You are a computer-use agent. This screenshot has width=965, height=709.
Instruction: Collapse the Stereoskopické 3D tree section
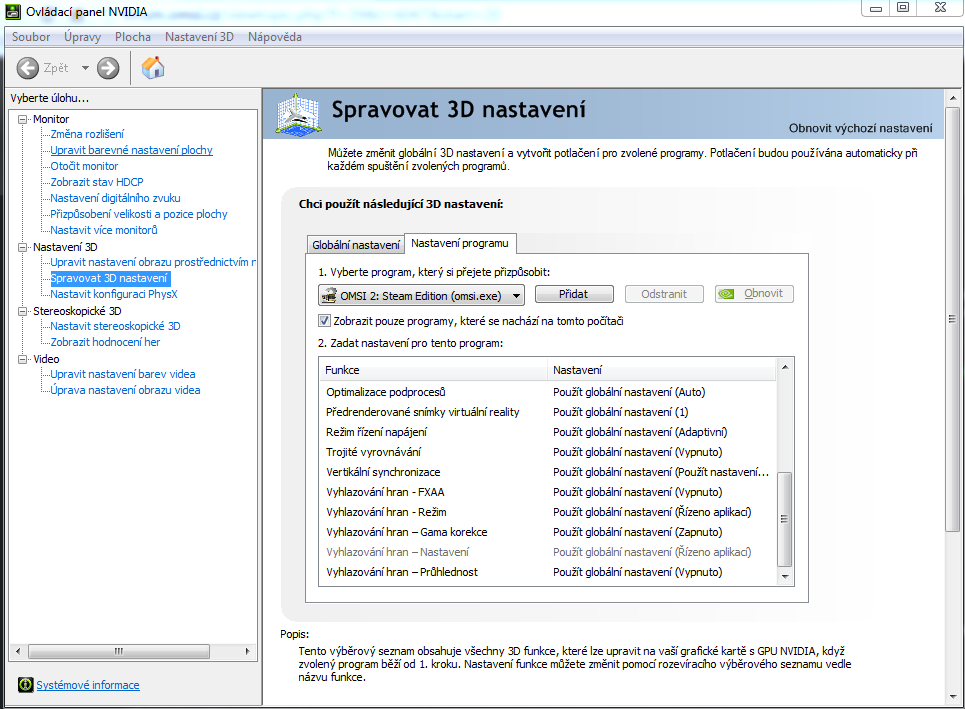click(23, 311)
